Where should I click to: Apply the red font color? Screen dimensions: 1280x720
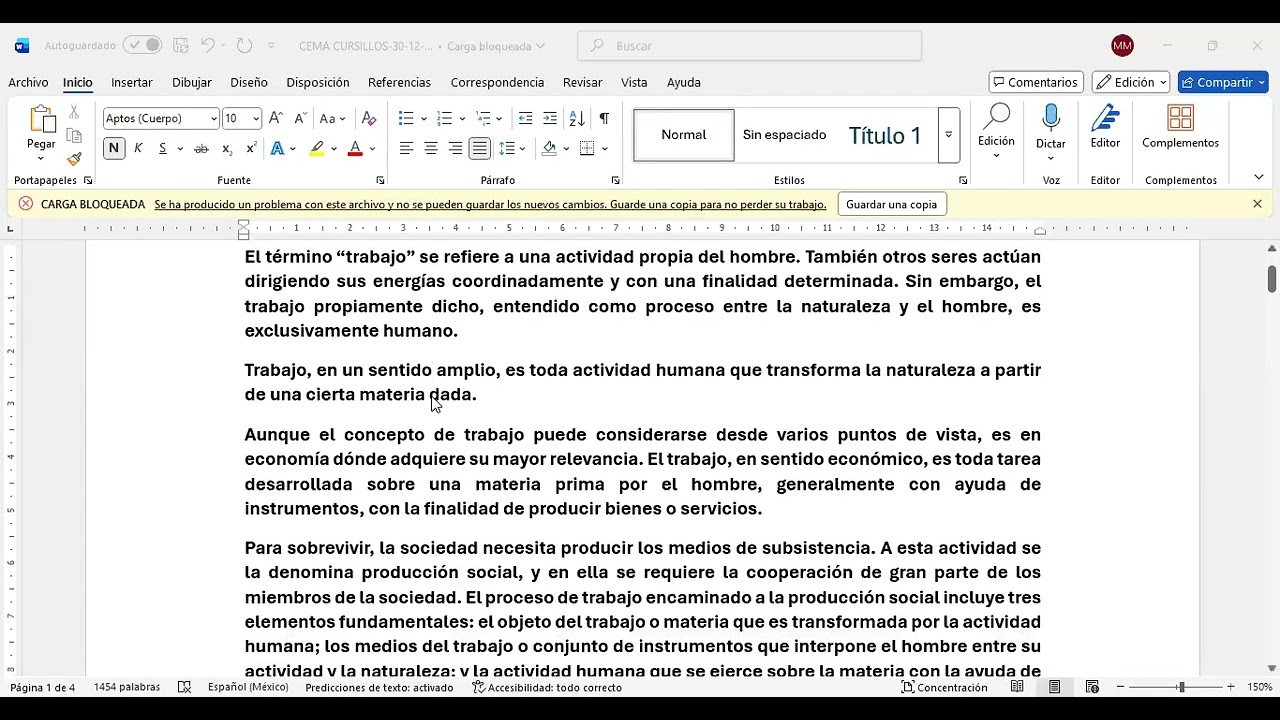(355, 148)
